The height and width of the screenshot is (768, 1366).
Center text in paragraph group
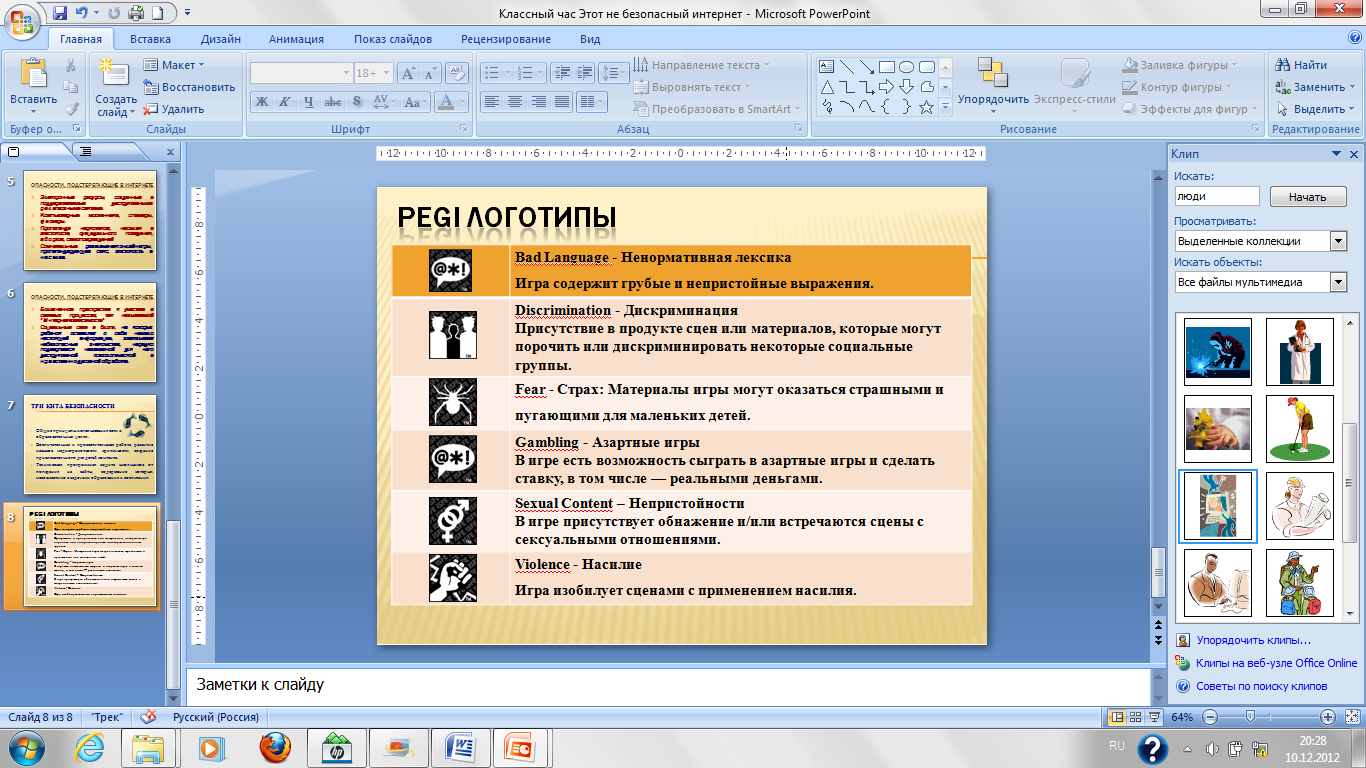click(x=515, y=102)
